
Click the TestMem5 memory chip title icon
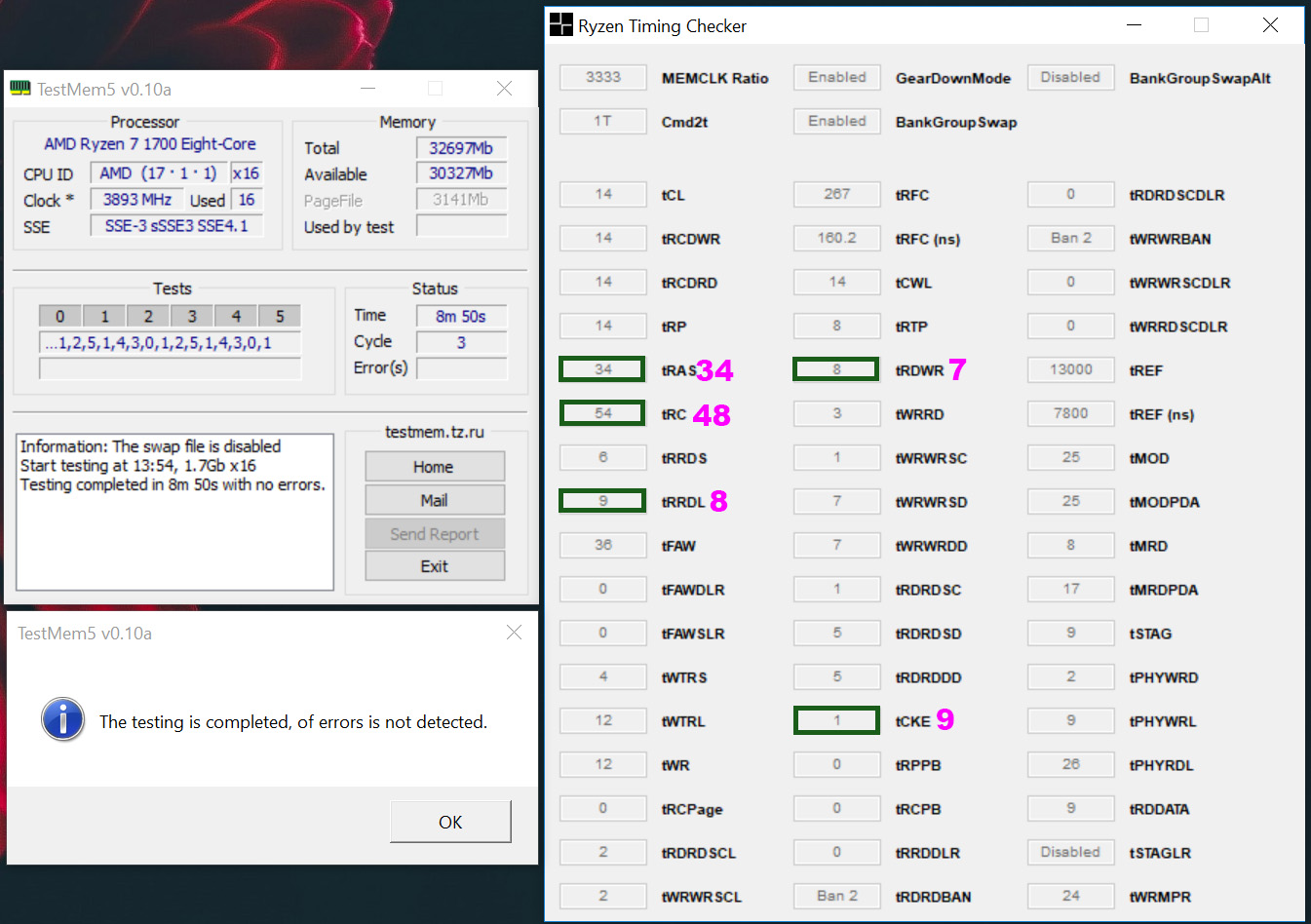(x=20, y=89)
